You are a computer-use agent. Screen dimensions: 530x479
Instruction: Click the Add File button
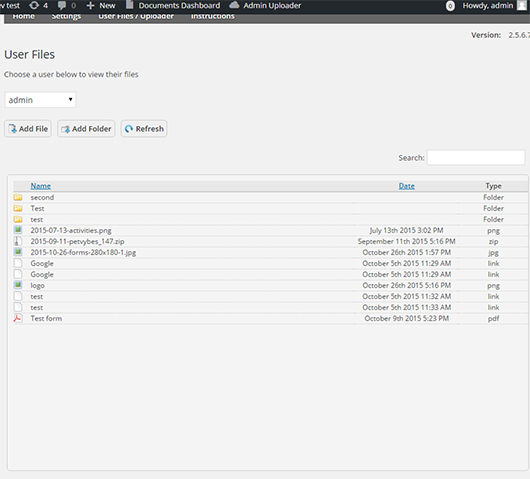pyautogui.click(x=28, y=129)
